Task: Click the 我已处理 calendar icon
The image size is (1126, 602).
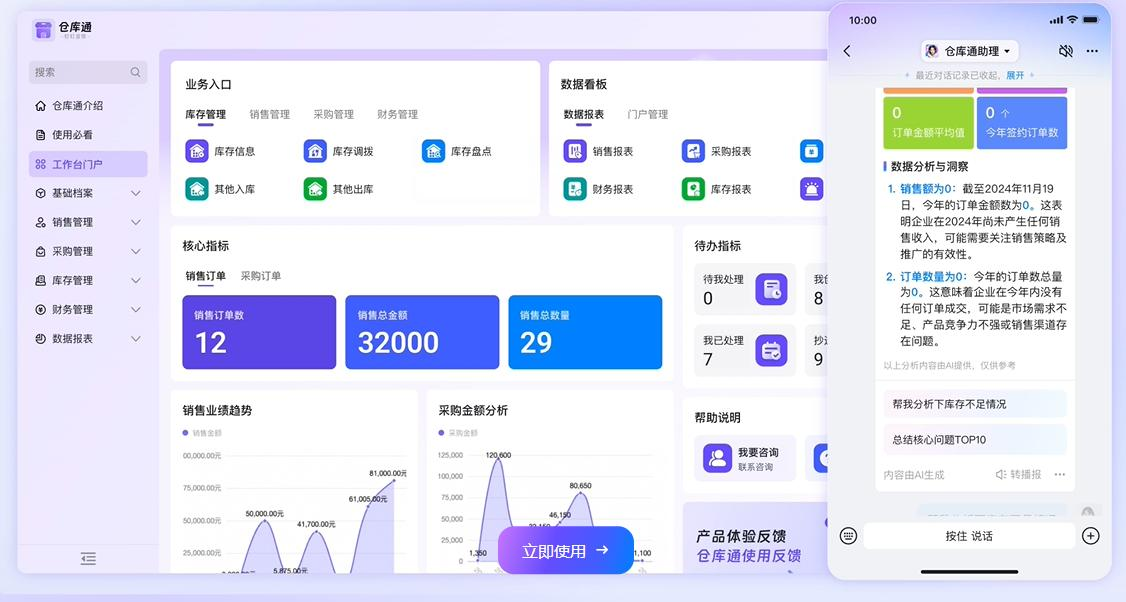Action: (771, 351)
